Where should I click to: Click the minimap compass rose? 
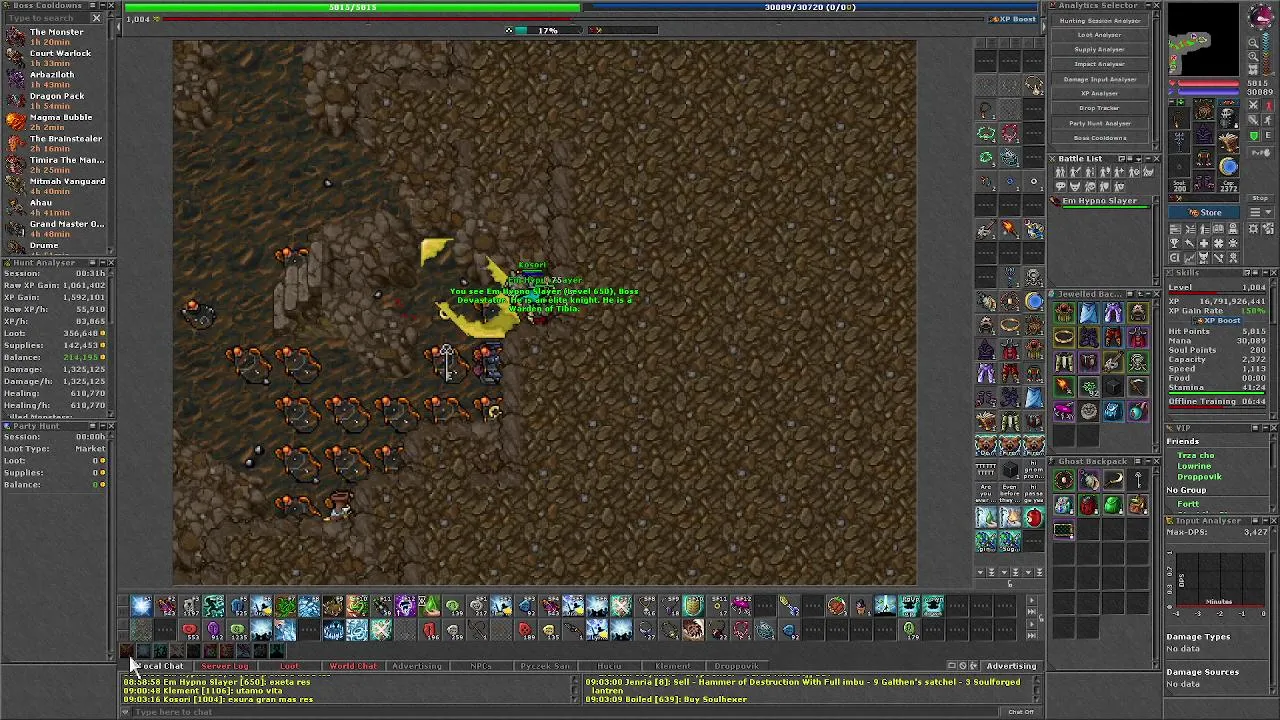pos(1260,17)
